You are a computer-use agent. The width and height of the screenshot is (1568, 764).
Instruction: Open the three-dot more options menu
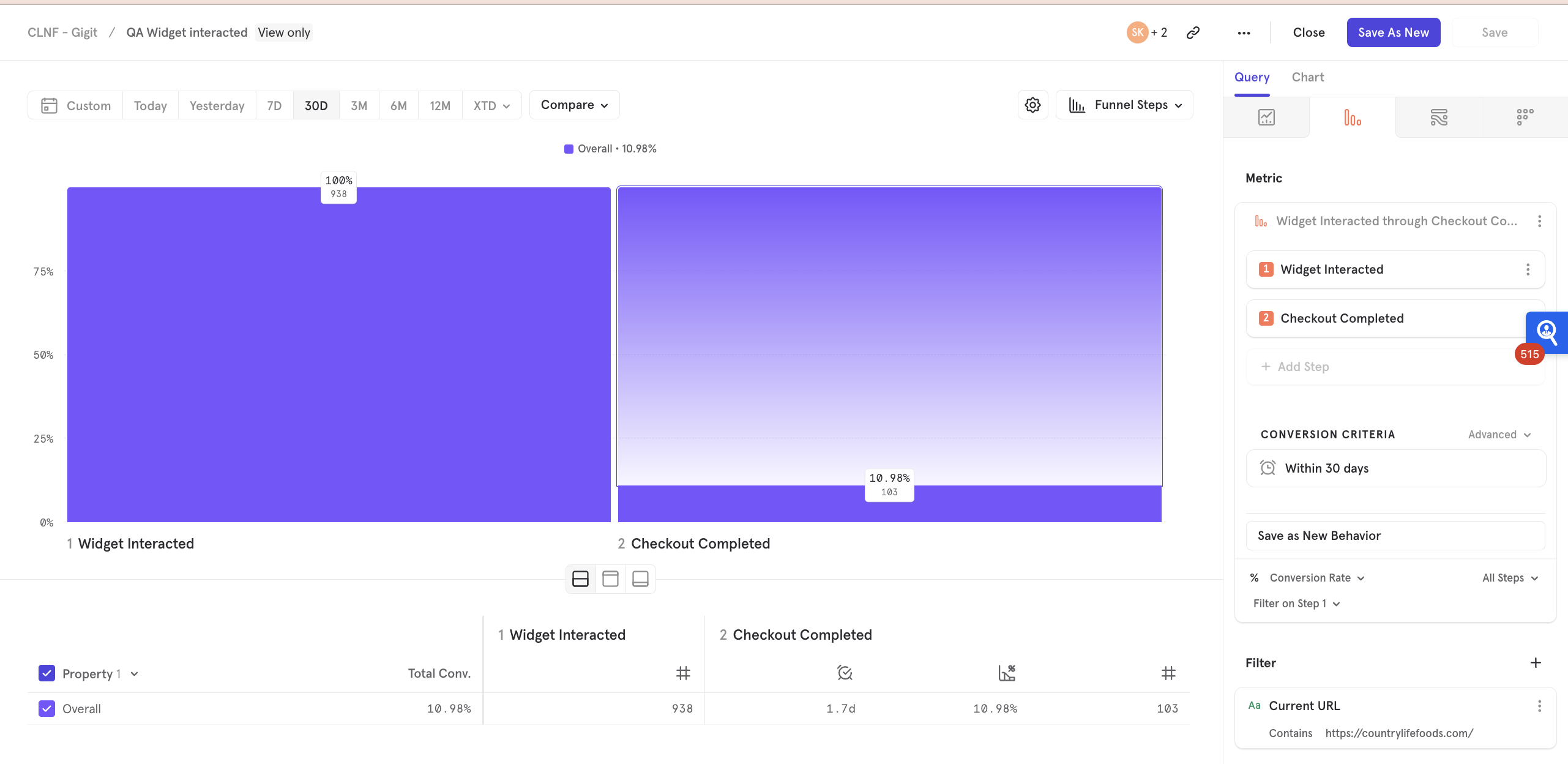[1244, 33]
